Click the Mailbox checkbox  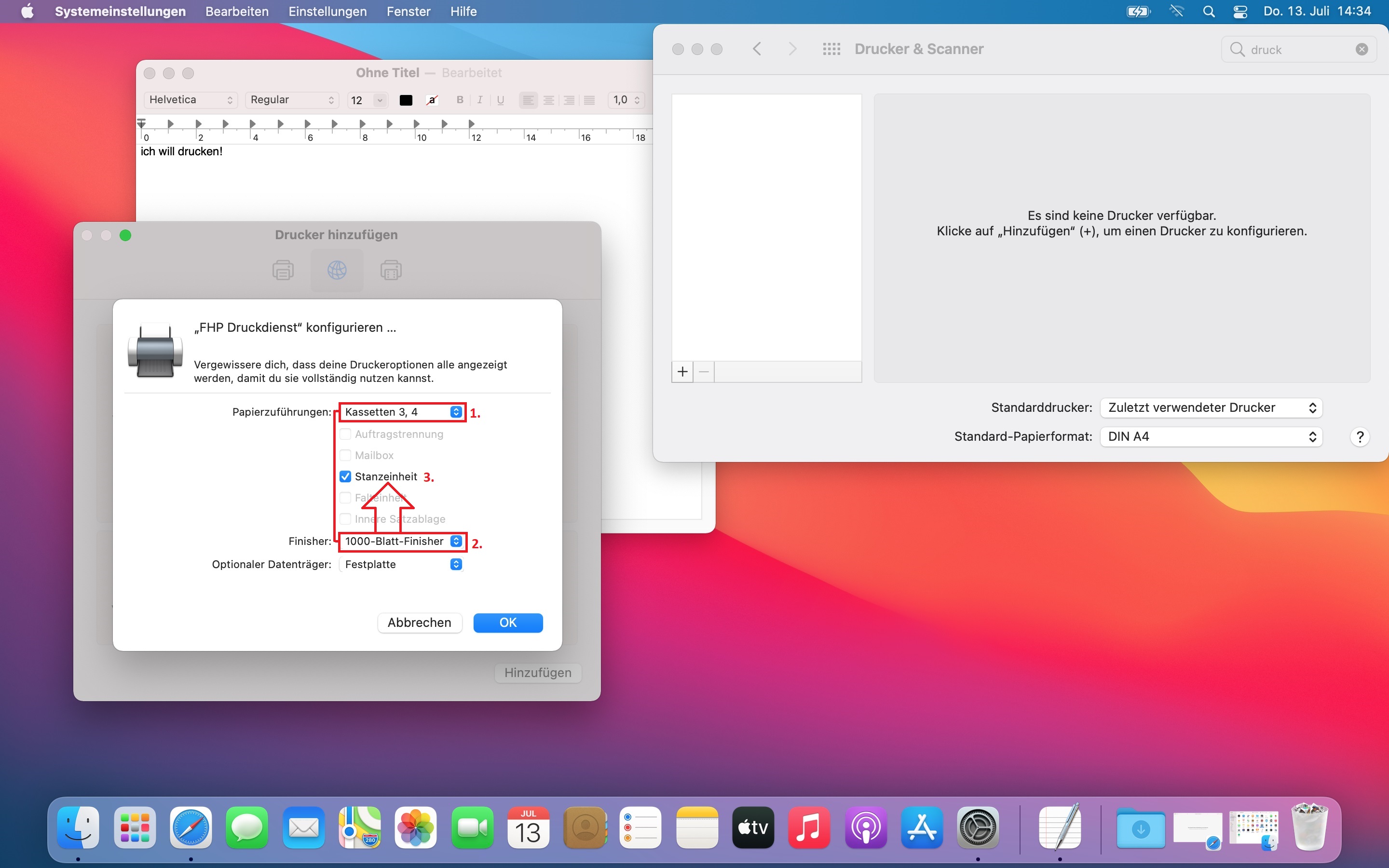click(x=345, y=455)
